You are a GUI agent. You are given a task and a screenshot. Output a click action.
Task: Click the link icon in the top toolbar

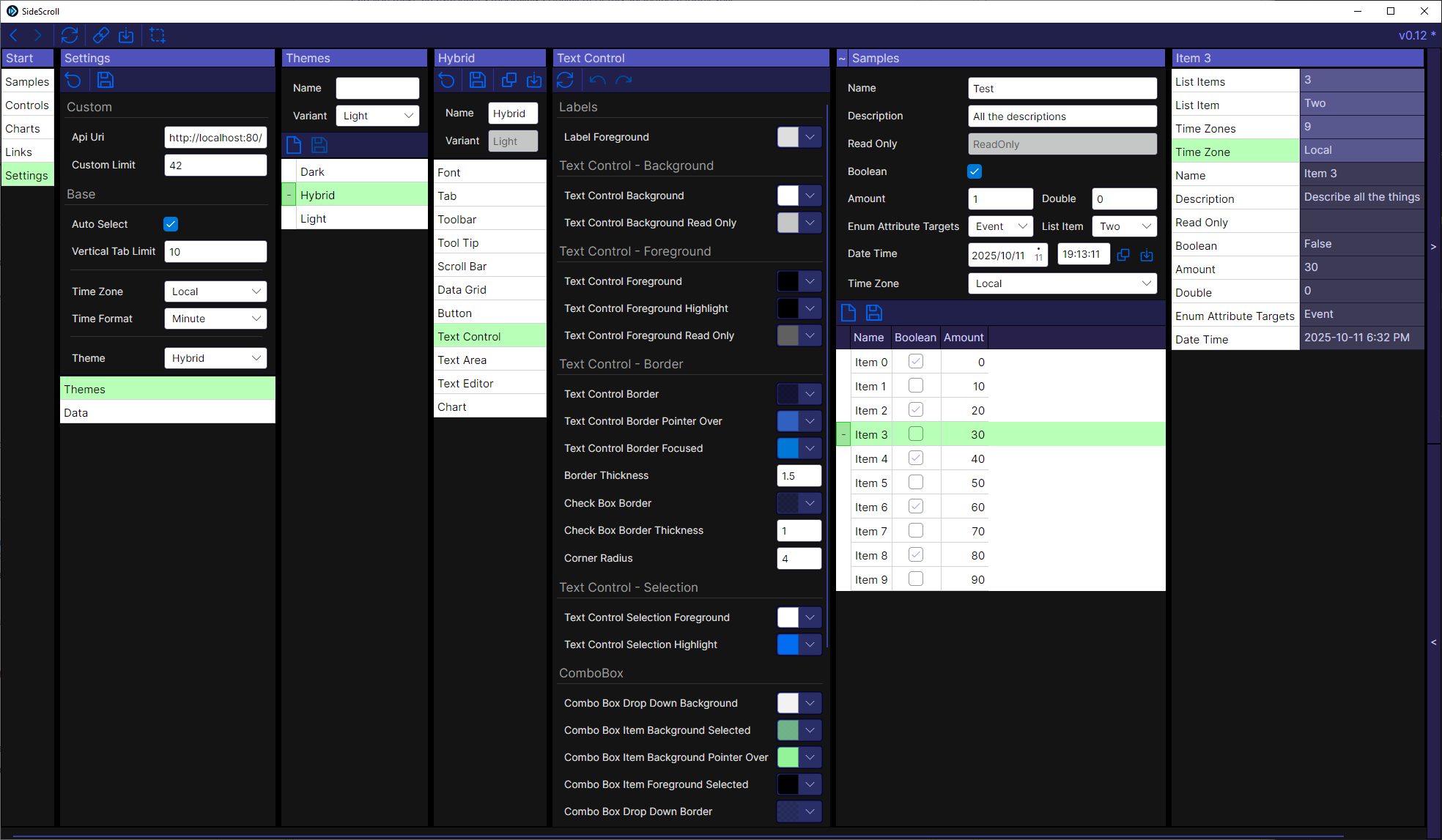pos(101,35)
